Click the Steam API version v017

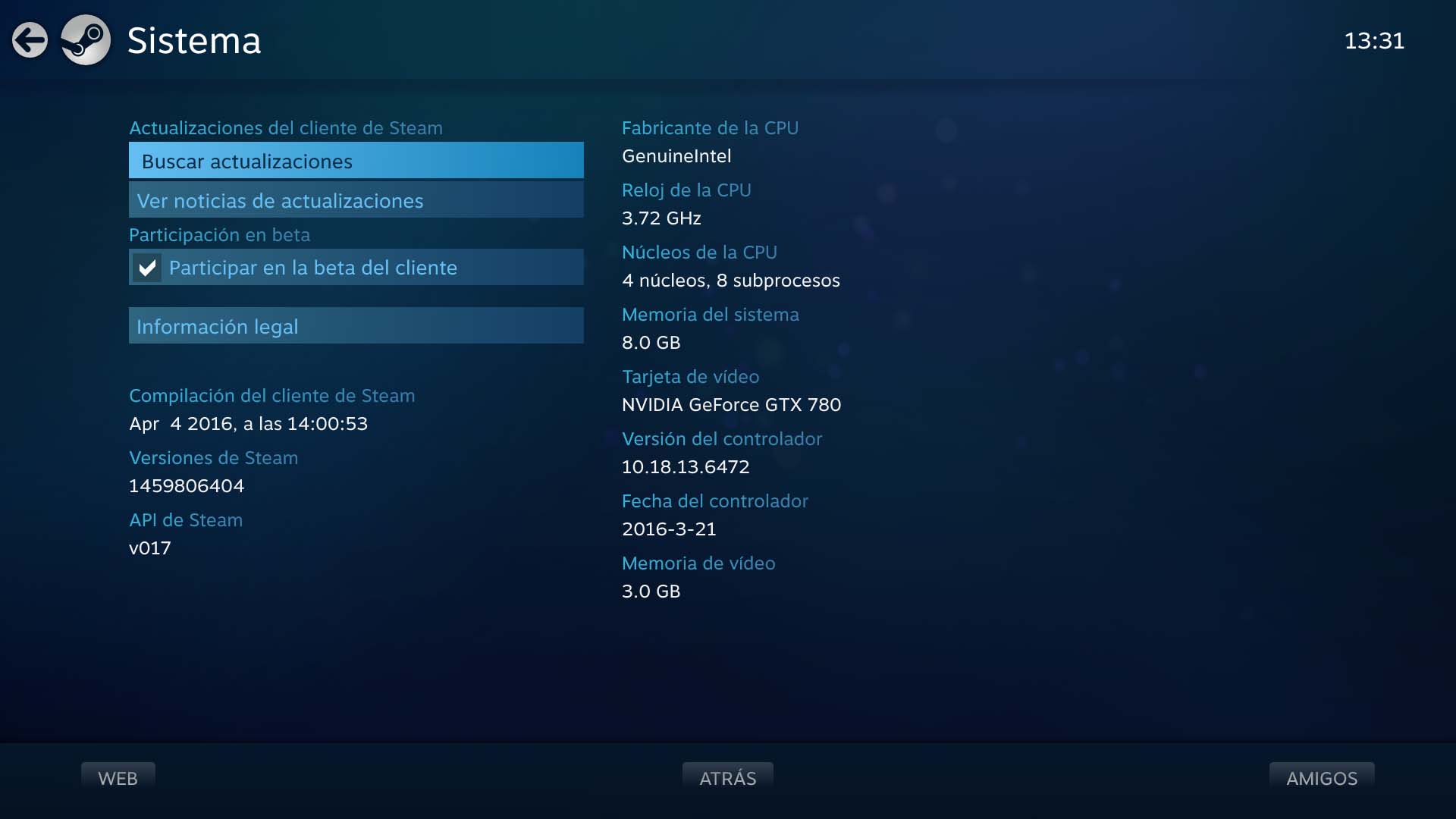(x=150, y=548)
